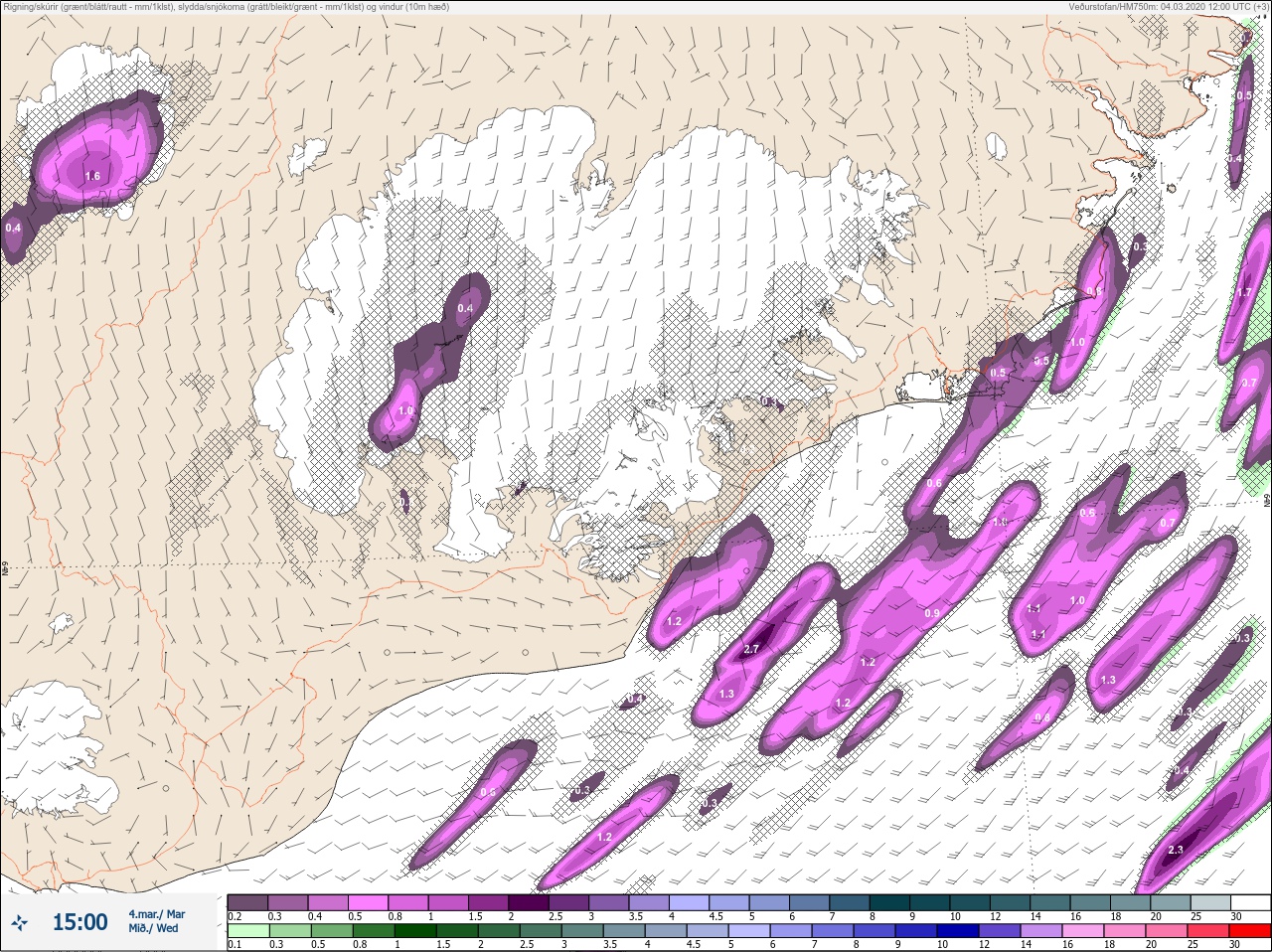Click the 30 red swatch in the green legend row
The width and height of the screenshot is (1272, 952).
click(x=1250, y=932)
